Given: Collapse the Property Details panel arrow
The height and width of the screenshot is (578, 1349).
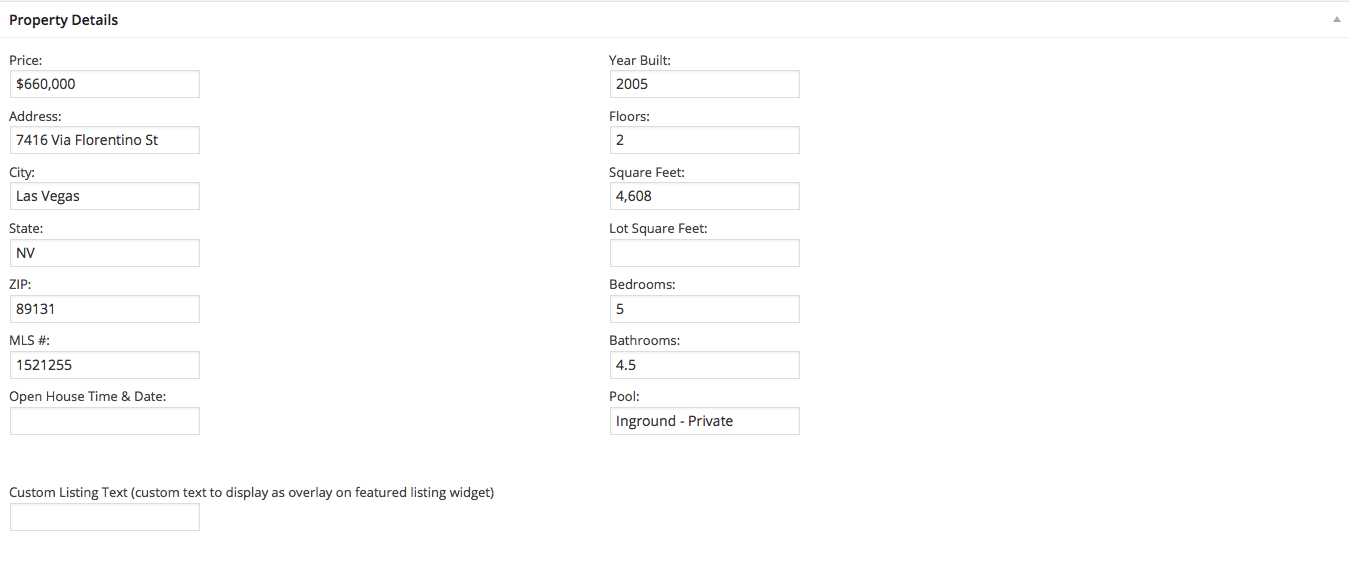Looking at the screenshot, I should [1336, 19].
